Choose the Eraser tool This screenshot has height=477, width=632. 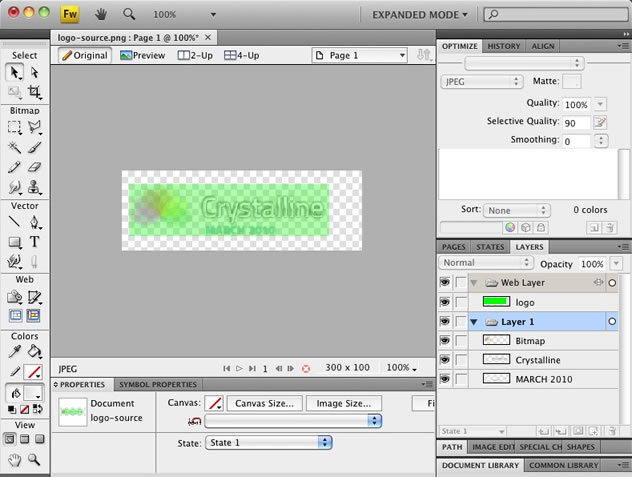35,167
